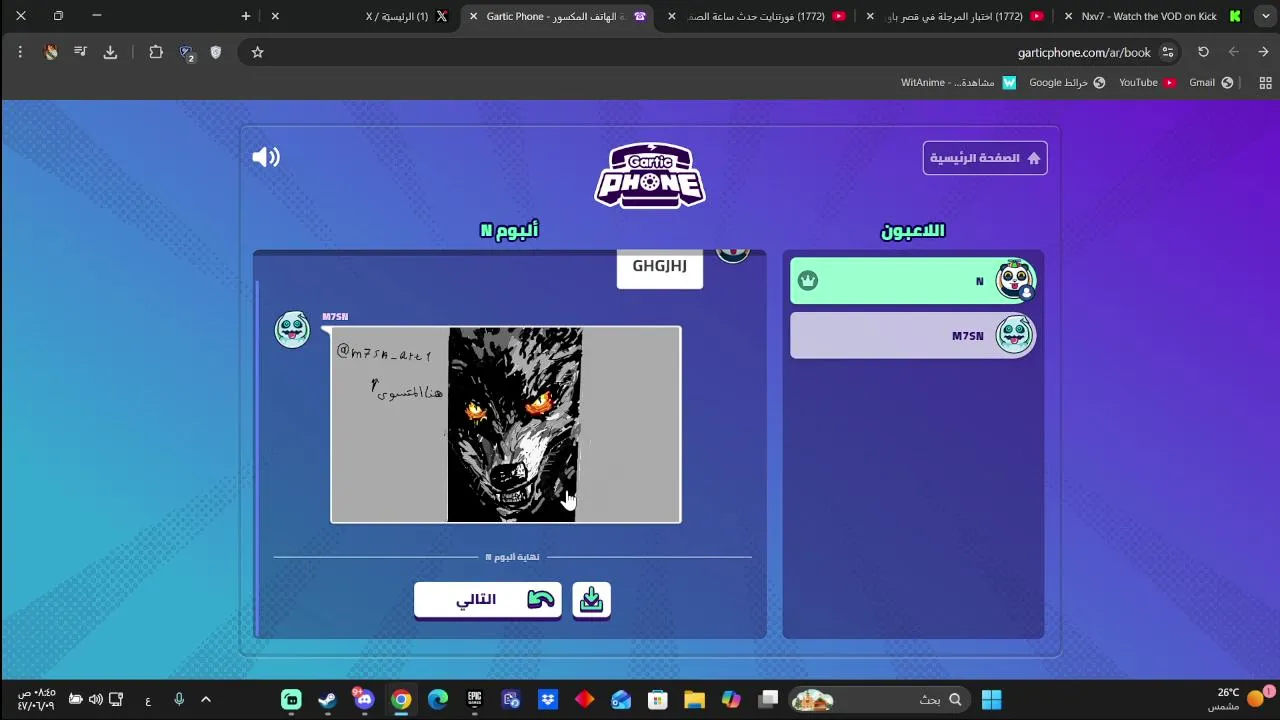
Task: Open the weather widget showing 26°C
Action: 1239,698
